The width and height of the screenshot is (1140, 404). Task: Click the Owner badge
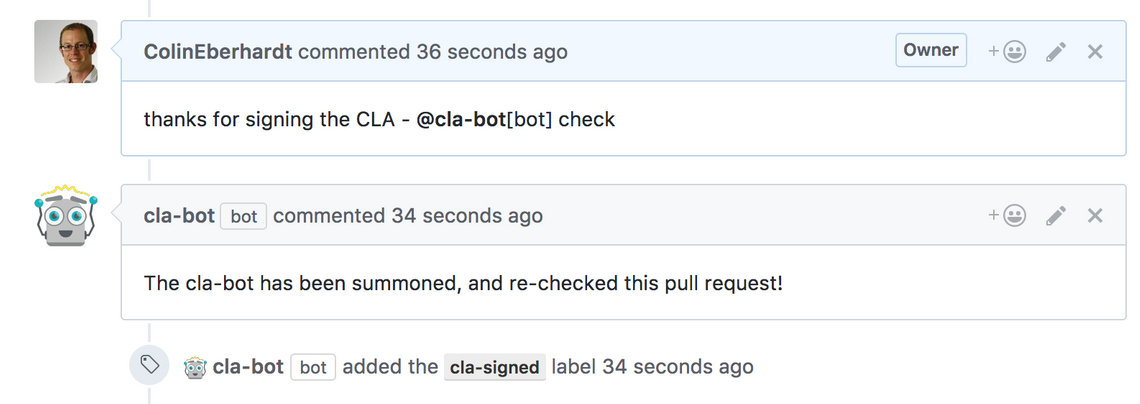coord(930,50)
